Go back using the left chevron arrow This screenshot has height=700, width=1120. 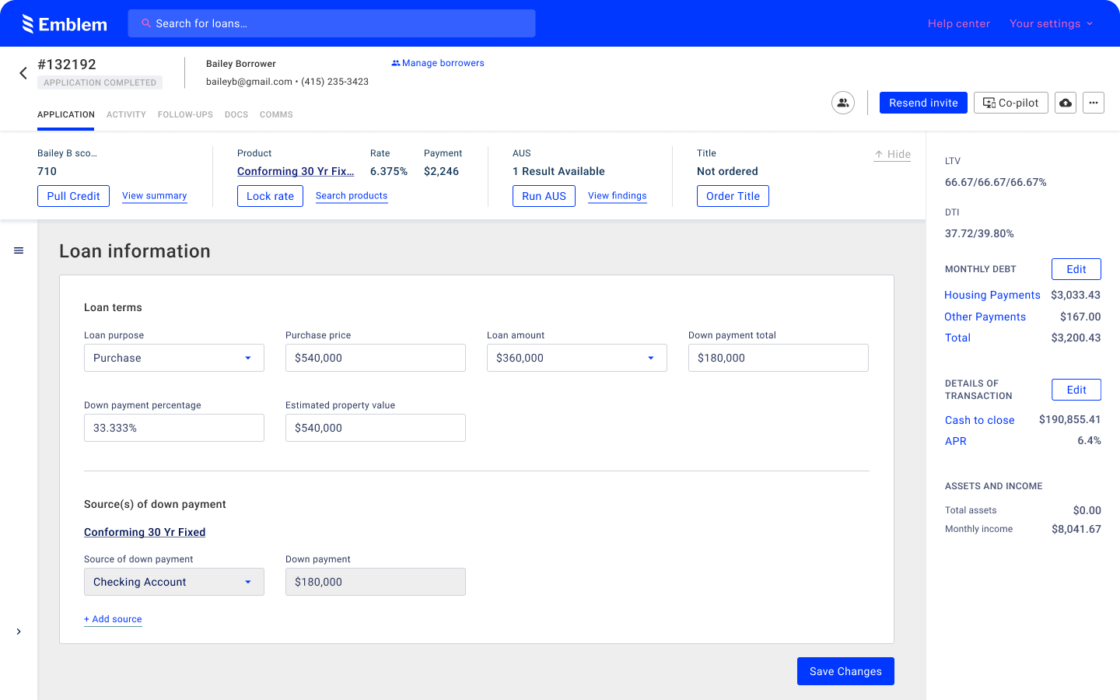click(x=22, y=72)
